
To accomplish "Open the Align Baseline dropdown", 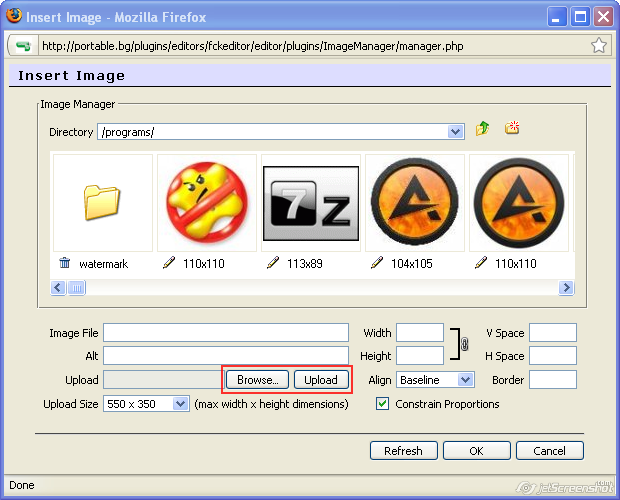I will (465, 380).
